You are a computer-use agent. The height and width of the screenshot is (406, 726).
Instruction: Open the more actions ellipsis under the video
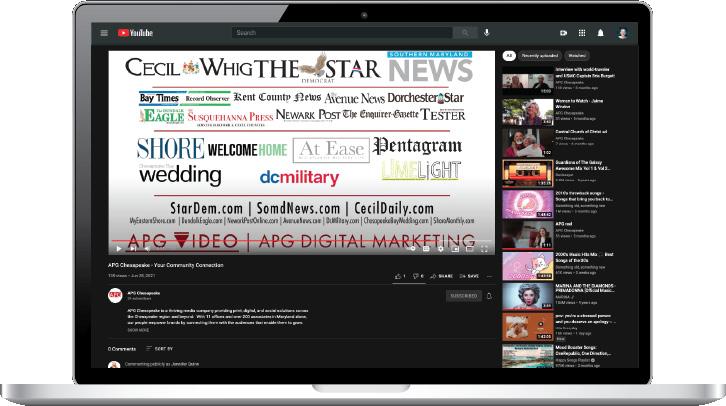[x=489, y=276]
